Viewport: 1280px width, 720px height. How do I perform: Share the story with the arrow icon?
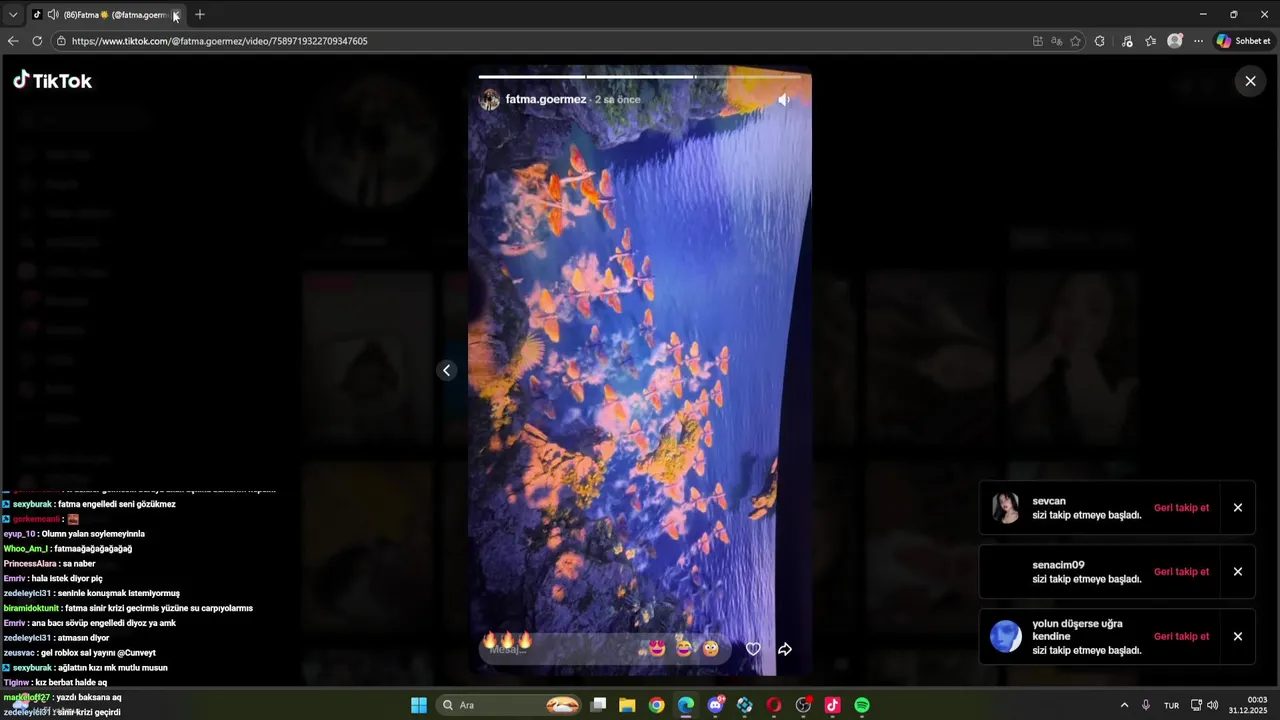(x=785, y=649)
